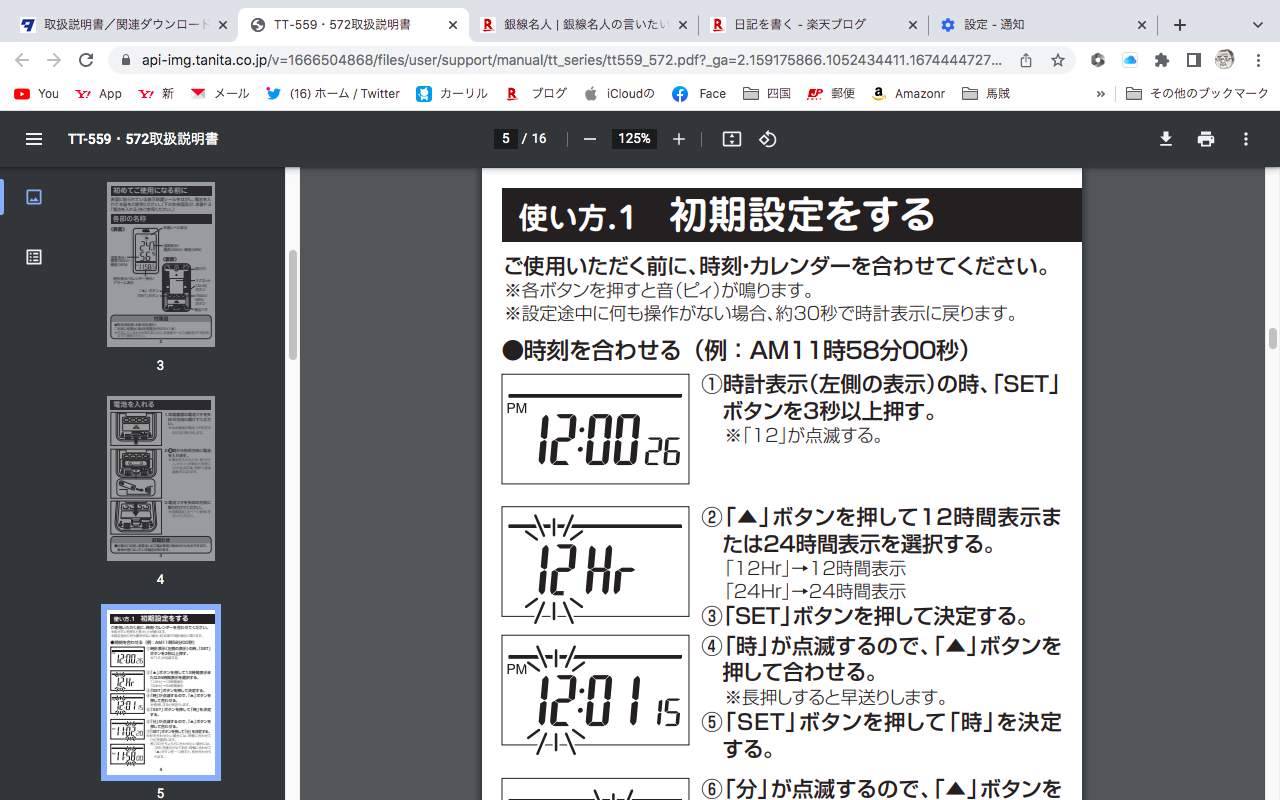Open the 四国 bookmark folder

point(767,94)
